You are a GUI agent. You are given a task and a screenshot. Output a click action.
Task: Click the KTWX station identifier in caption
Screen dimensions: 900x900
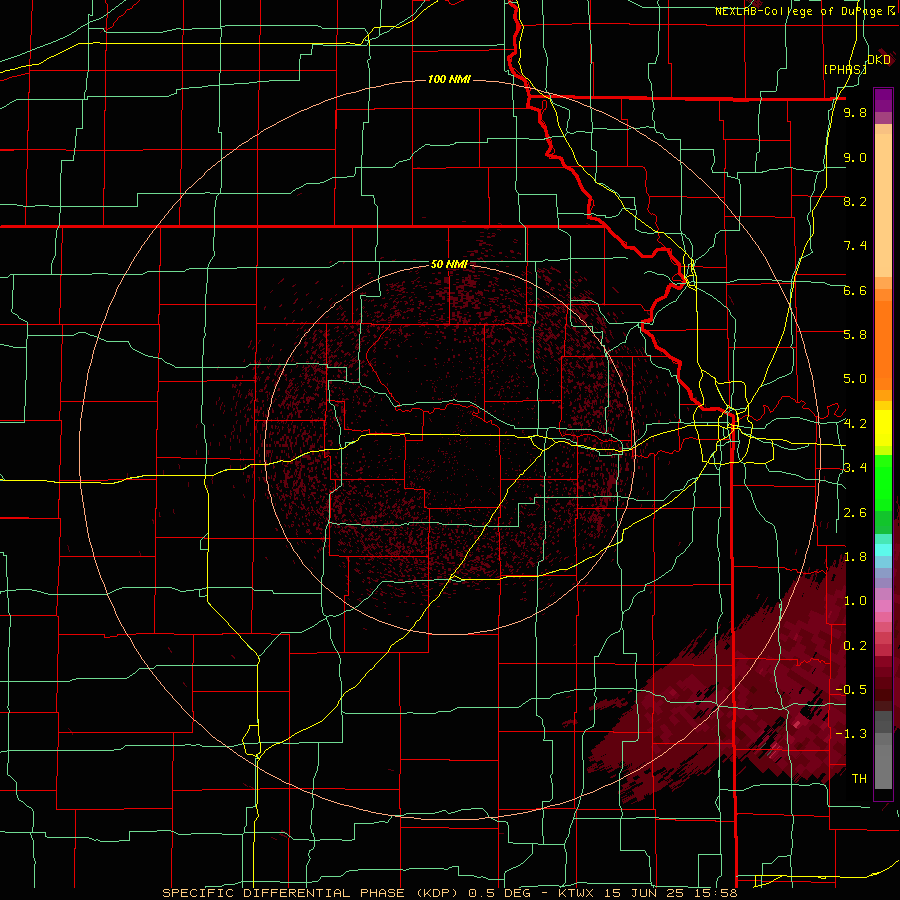click(x=578, y=893)
